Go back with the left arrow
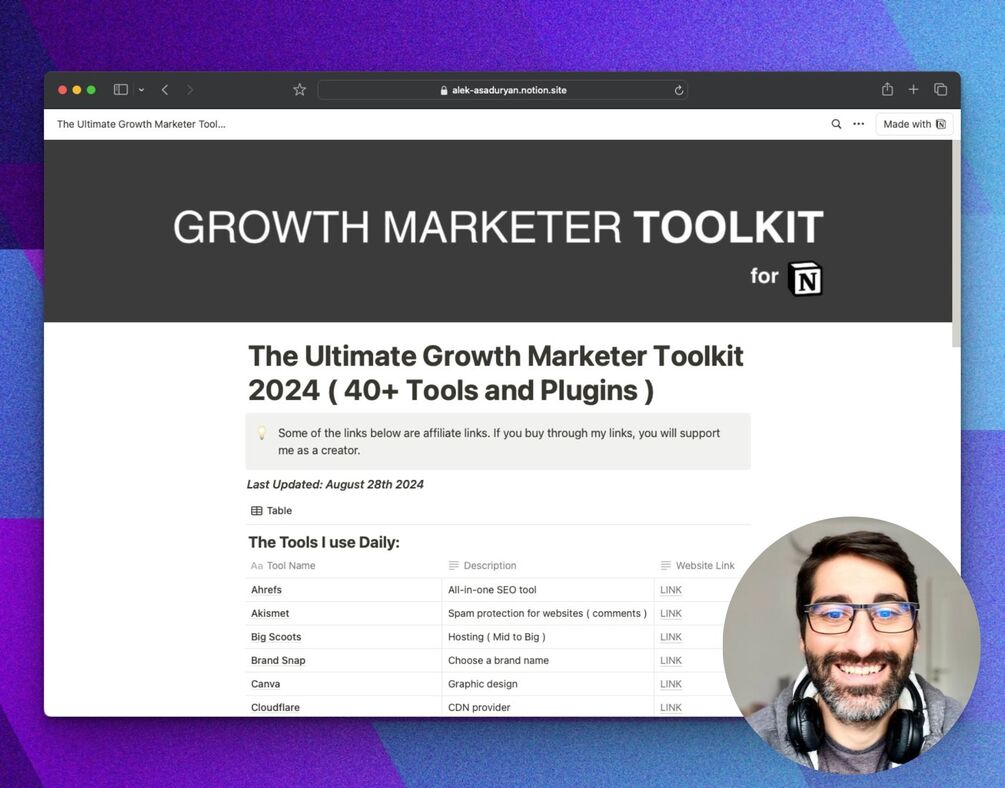Screen dimensions: 1005x788 click(x=165, y=90)
